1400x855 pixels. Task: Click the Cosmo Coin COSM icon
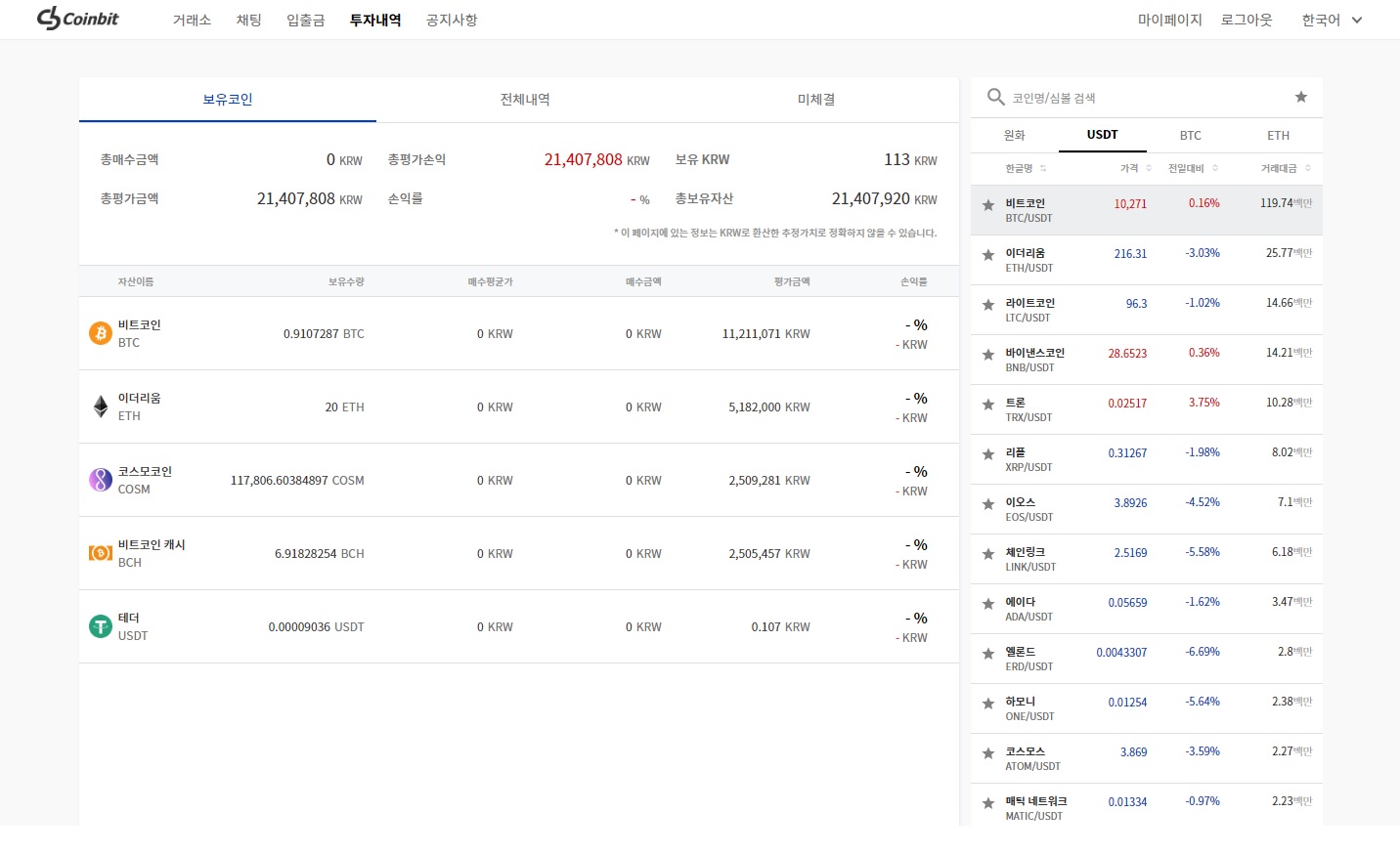(x=101, y=480)
